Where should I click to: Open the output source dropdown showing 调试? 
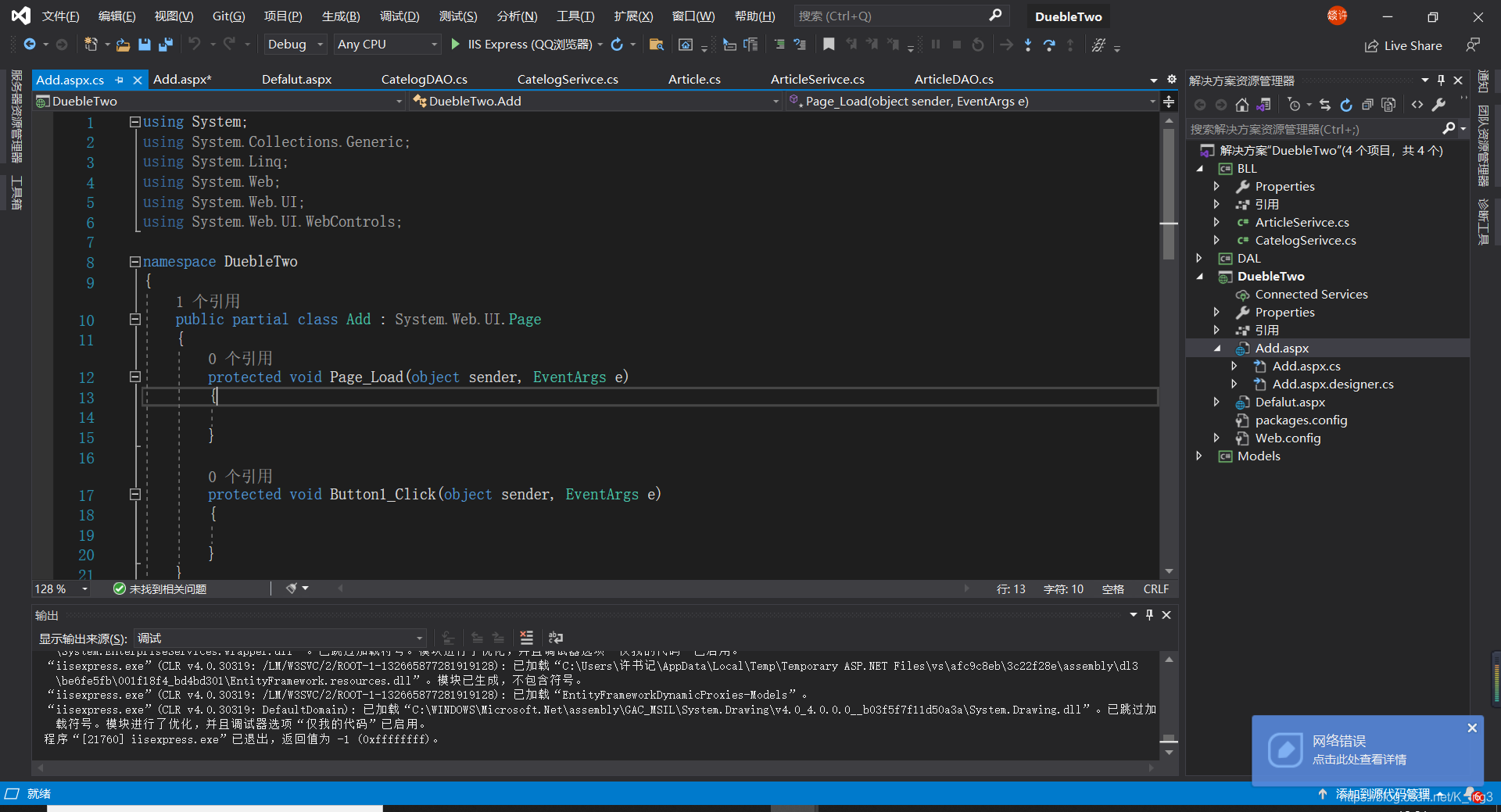(281, 639)
